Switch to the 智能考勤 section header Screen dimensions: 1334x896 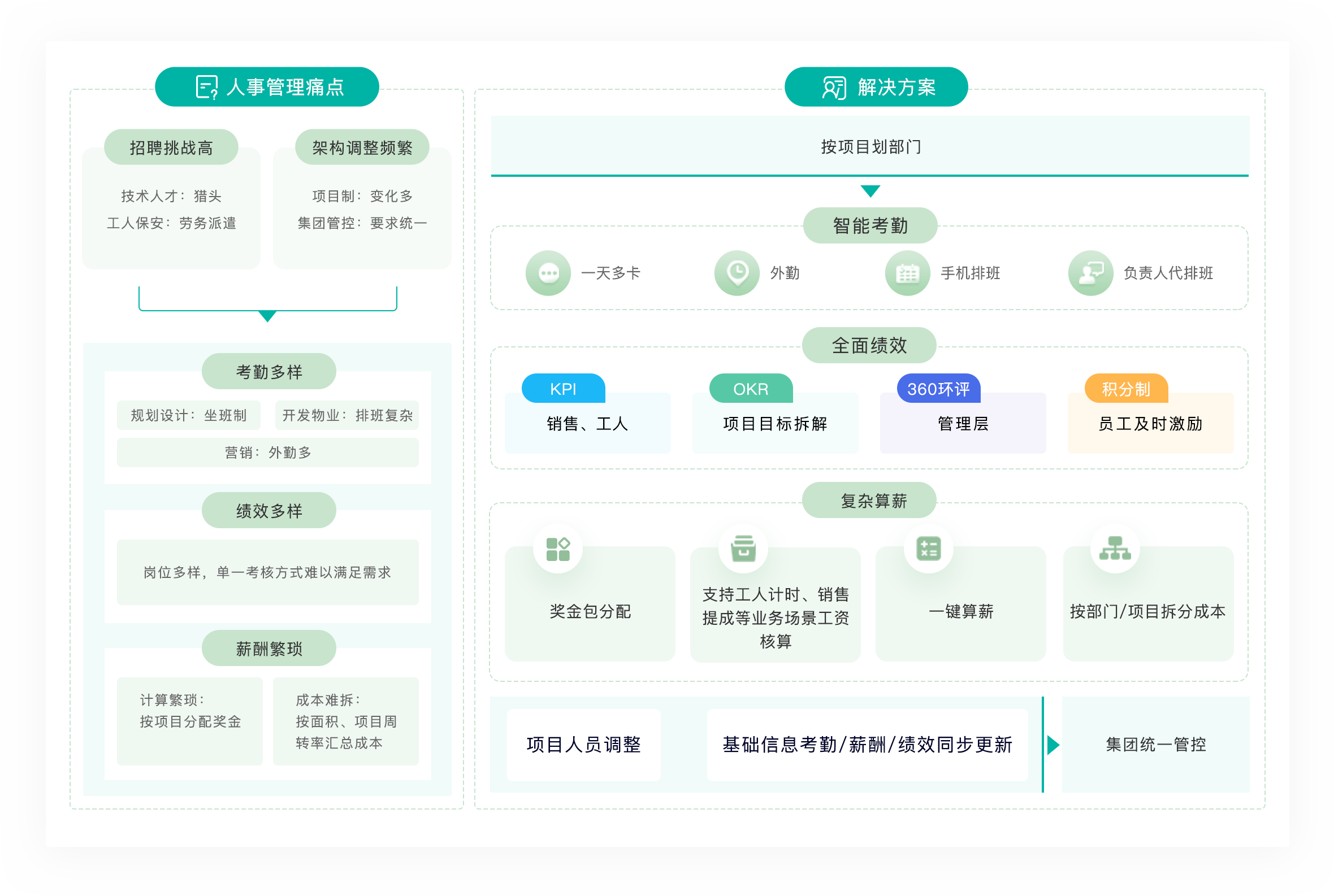(x=870, y=225)
